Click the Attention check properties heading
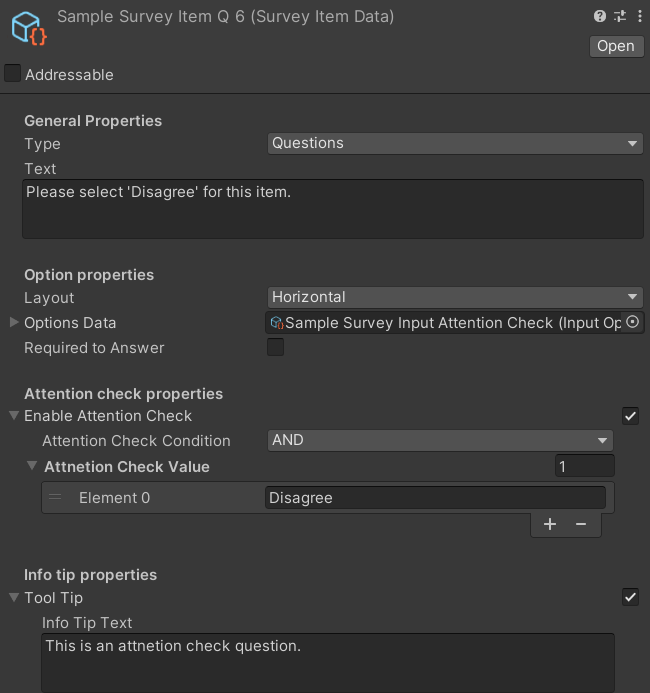Image resolution: width=650 pixels, height=693 pixels. [123, 394]
